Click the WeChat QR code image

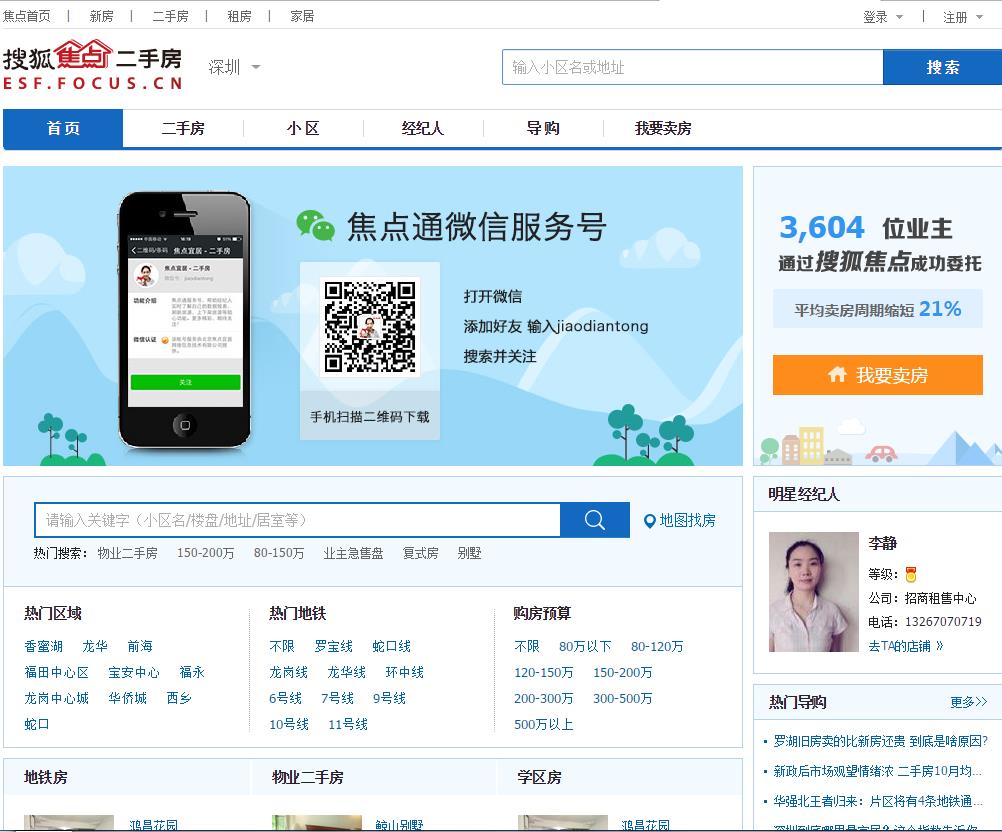(x=369, y=327)
